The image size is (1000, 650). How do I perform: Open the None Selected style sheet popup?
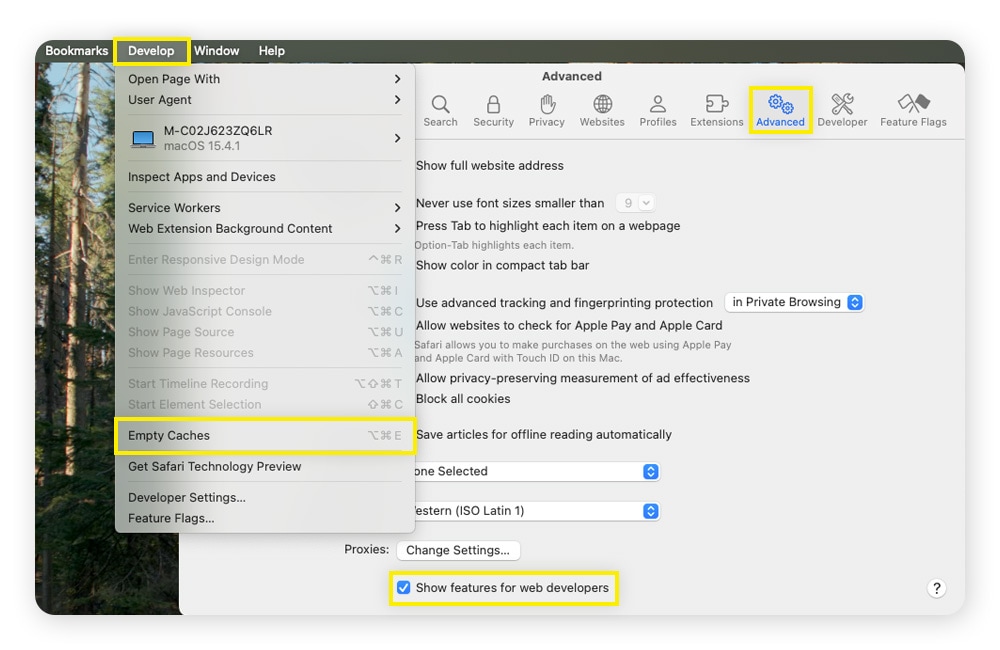(536, 471)
